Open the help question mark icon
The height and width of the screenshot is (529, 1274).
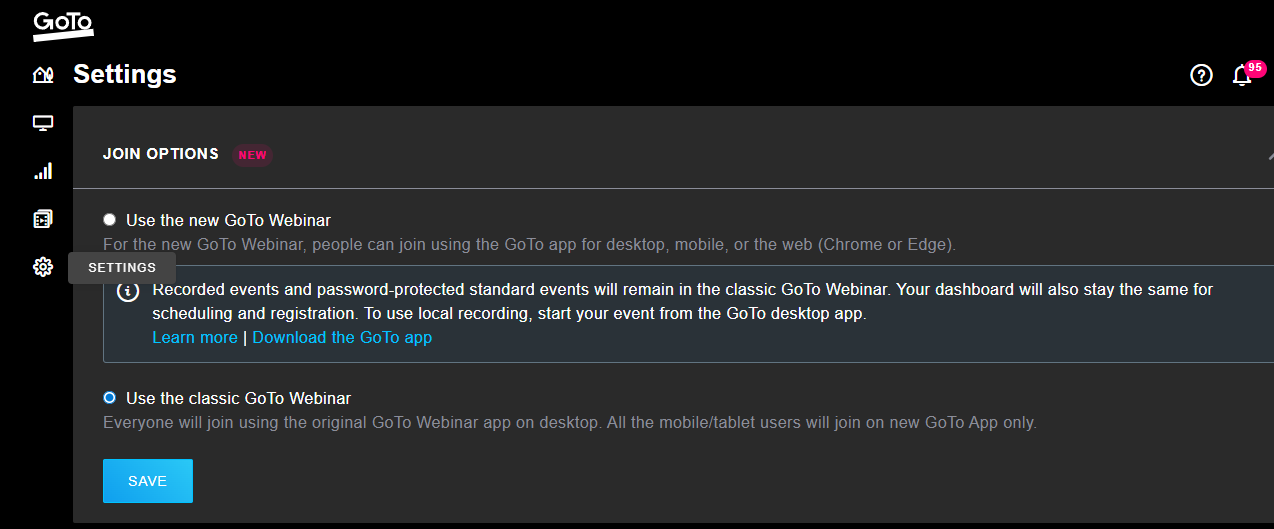[x=1201, y=75]
